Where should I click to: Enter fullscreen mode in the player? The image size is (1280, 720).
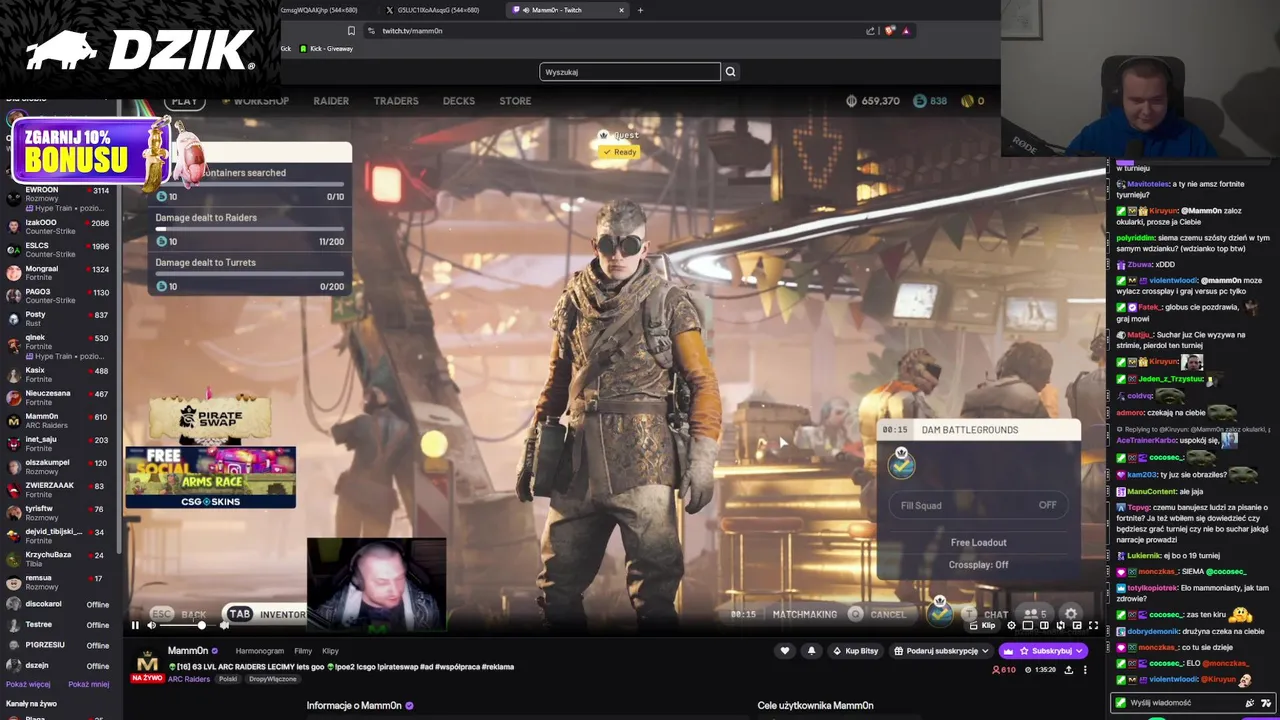[x=1093, y=625]
